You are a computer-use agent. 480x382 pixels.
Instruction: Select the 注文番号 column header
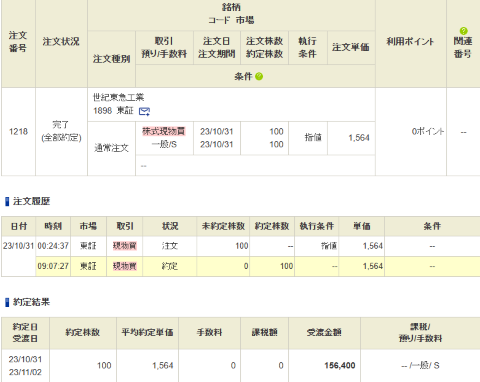(18, 42)
